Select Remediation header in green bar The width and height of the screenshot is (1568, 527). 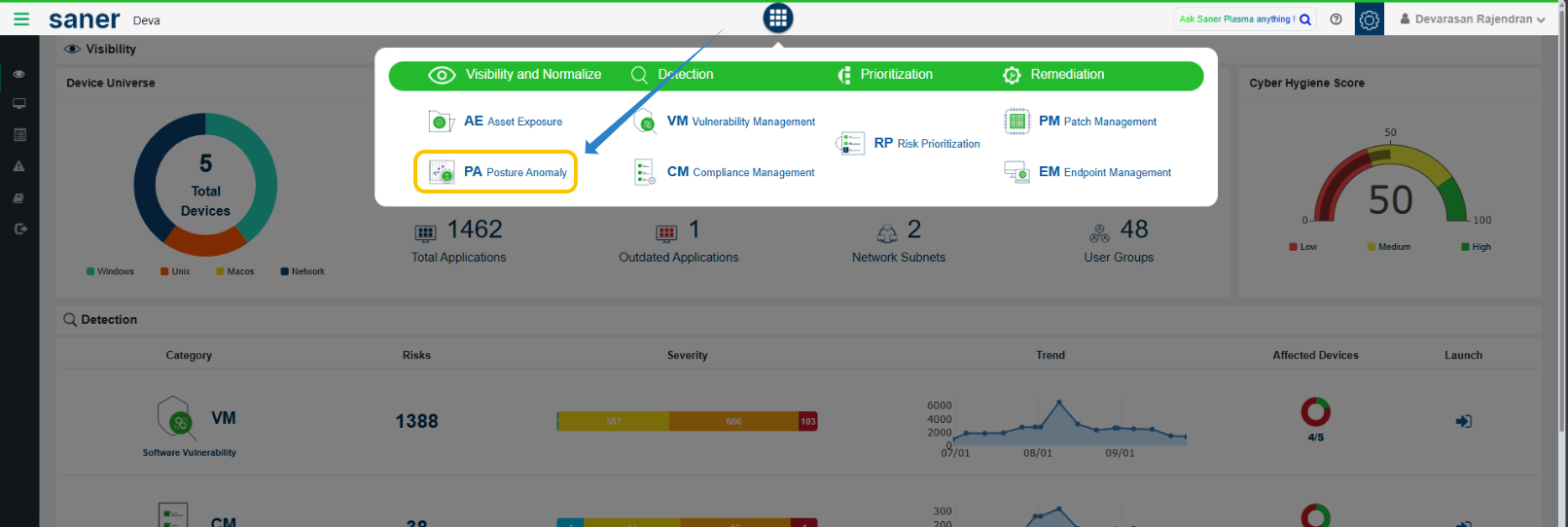[1053, 75]
